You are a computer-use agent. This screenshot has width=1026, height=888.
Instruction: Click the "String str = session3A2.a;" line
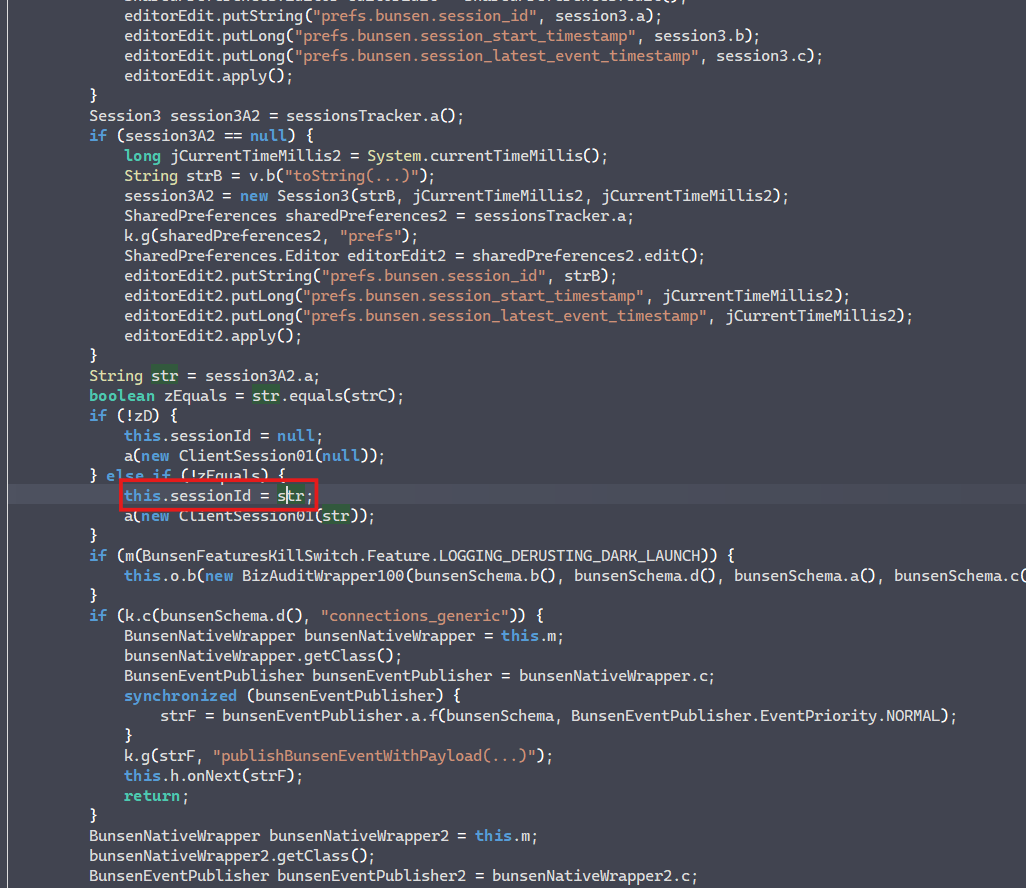(x=205, y=376)
